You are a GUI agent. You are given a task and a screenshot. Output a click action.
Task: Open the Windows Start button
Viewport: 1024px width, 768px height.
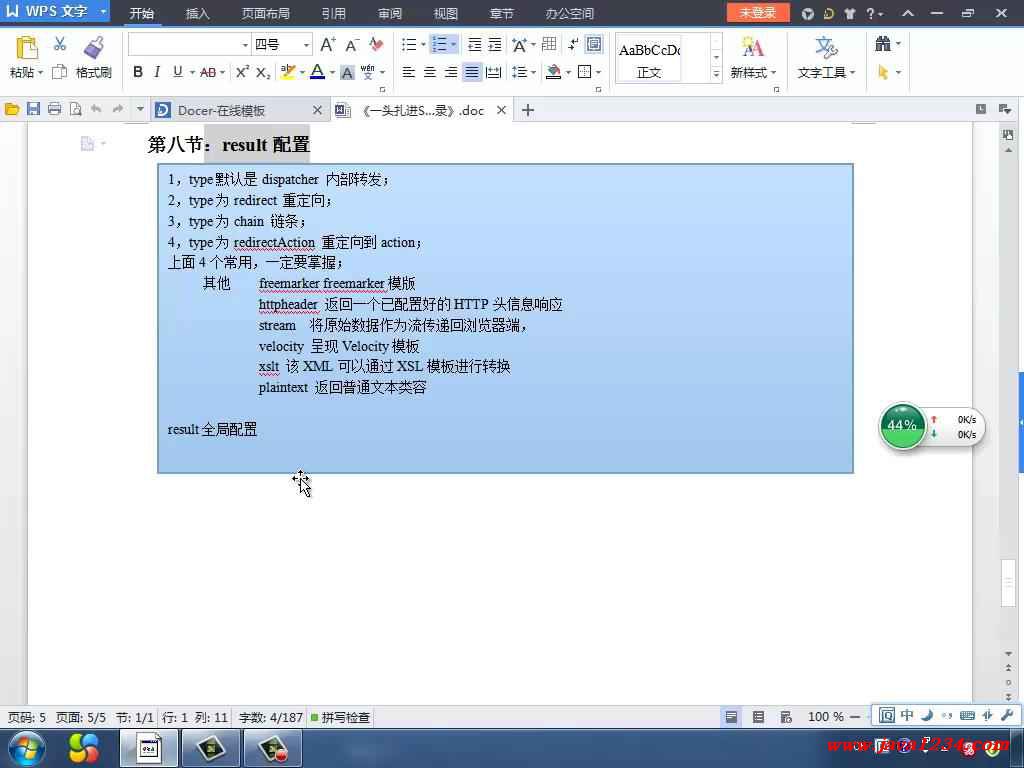click(27, 748)
